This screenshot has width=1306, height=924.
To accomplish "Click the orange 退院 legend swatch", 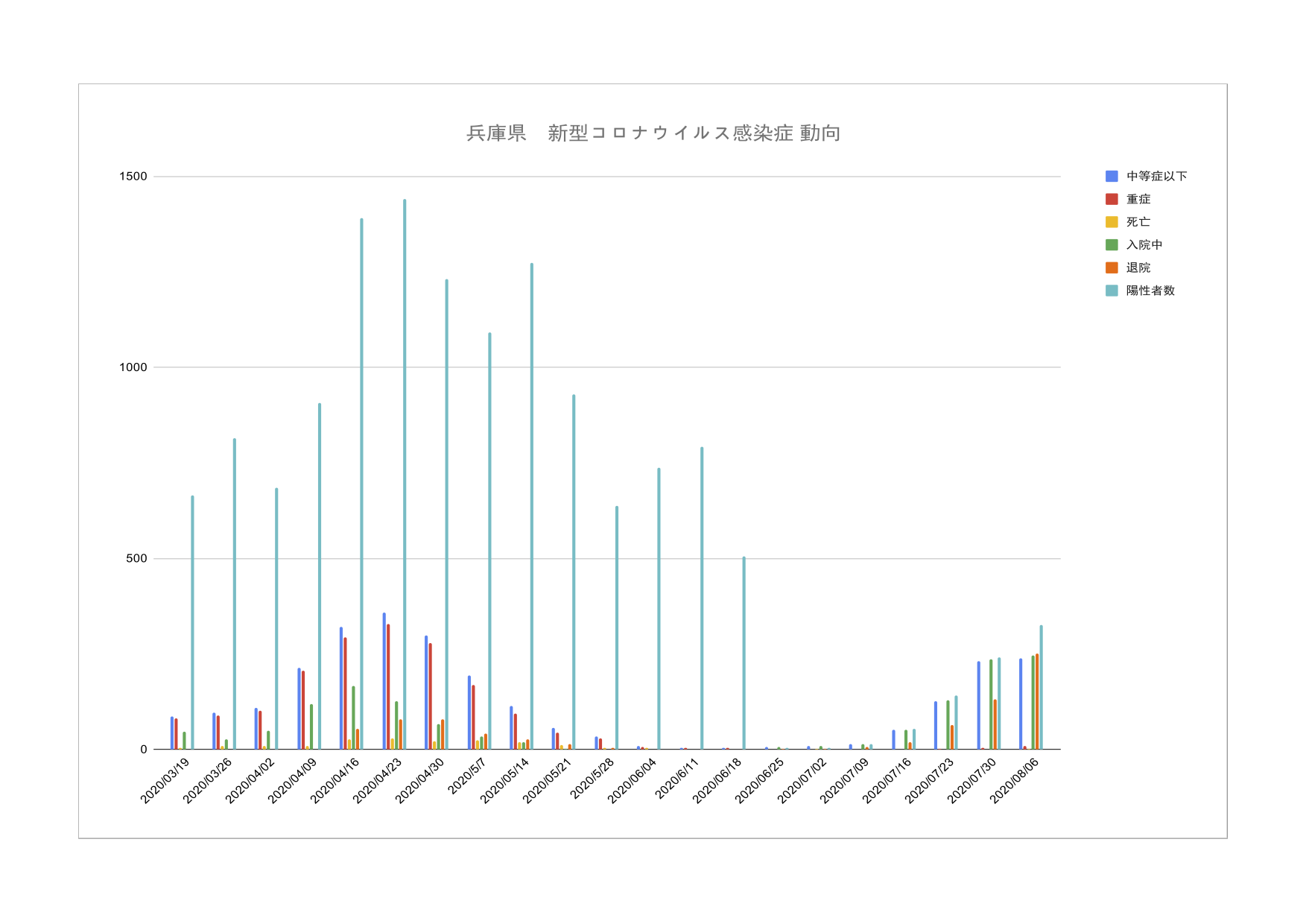I will pyautogui.click(x=1112, y=268).
